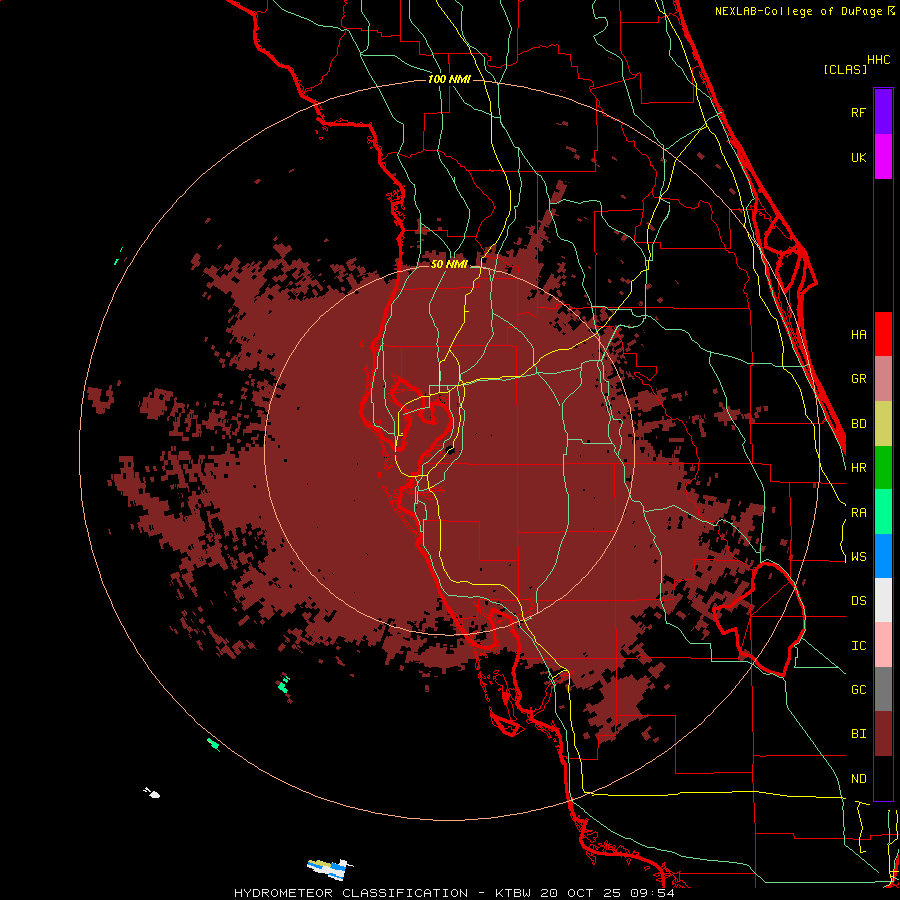Click the GR legend label

859,379
